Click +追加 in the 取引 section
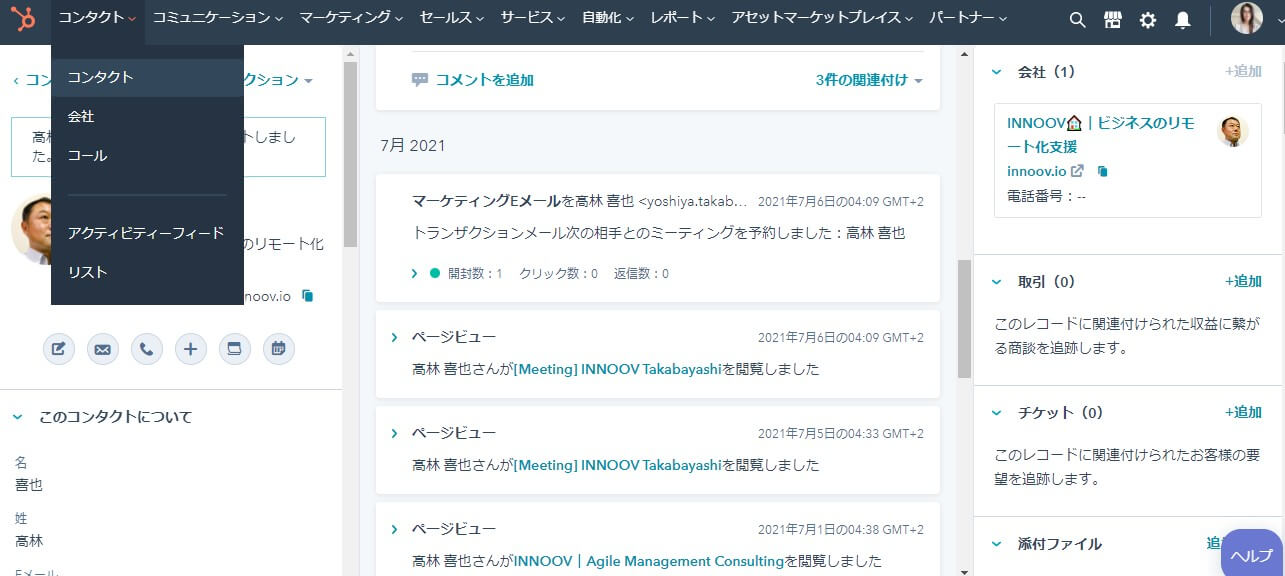The width and height of the screenshot is (1285, 576). tap(1243, 282)
